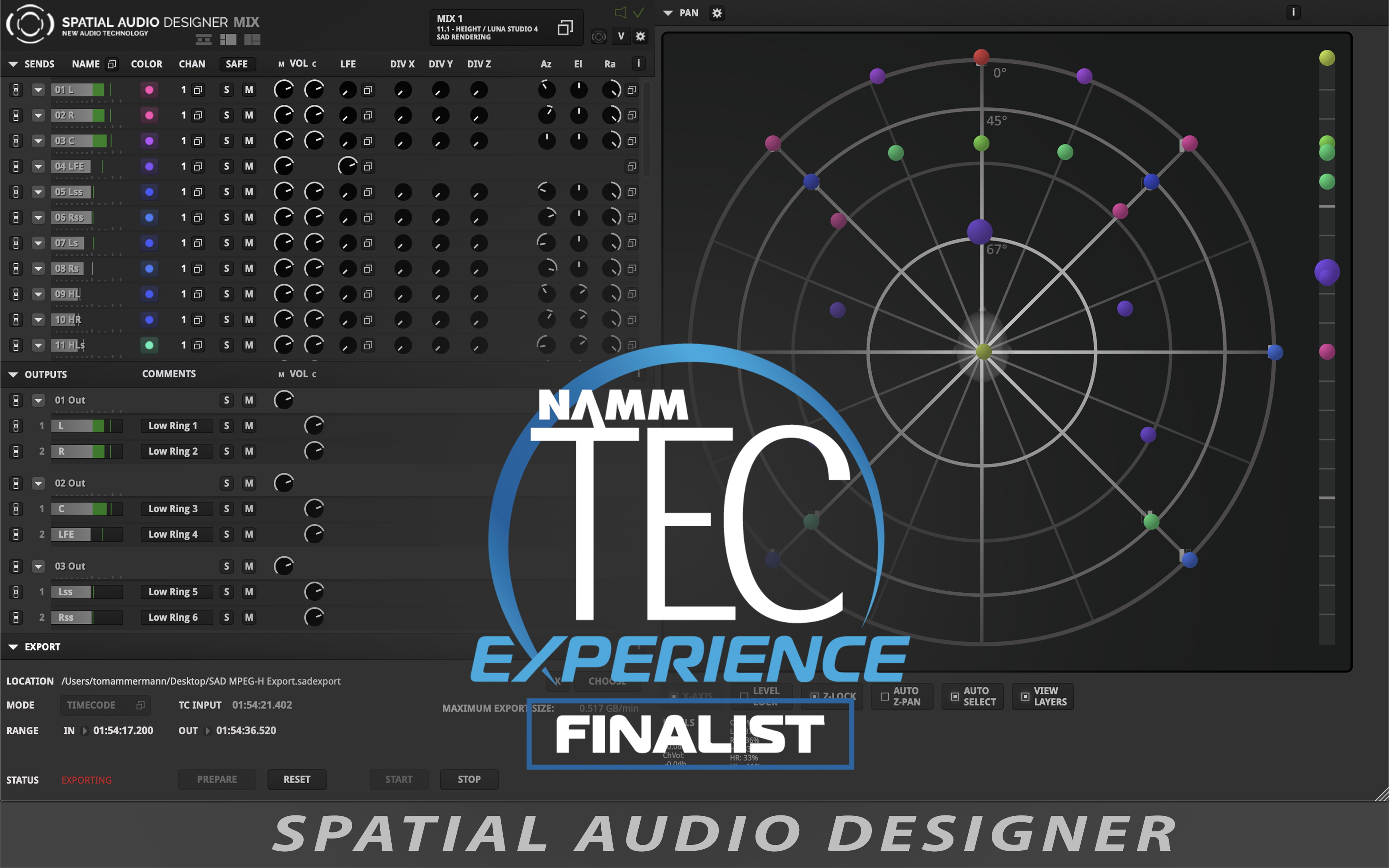Toggle the VIEW LAYERS checkbox
This screenshot has height=868, width=1389.
tap(1025, 696)
